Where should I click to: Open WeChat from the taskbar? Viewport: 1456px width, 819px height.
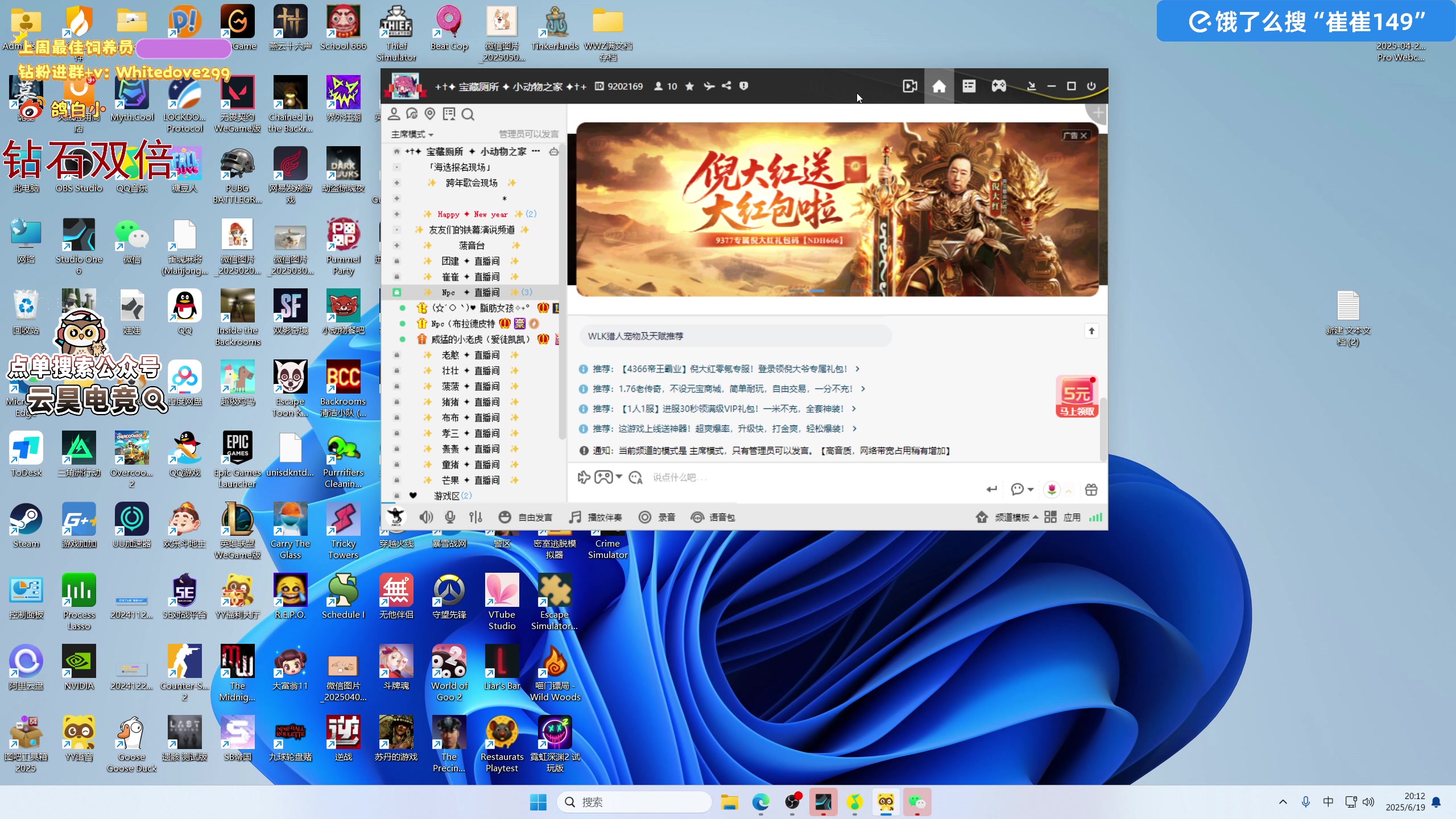917,802
